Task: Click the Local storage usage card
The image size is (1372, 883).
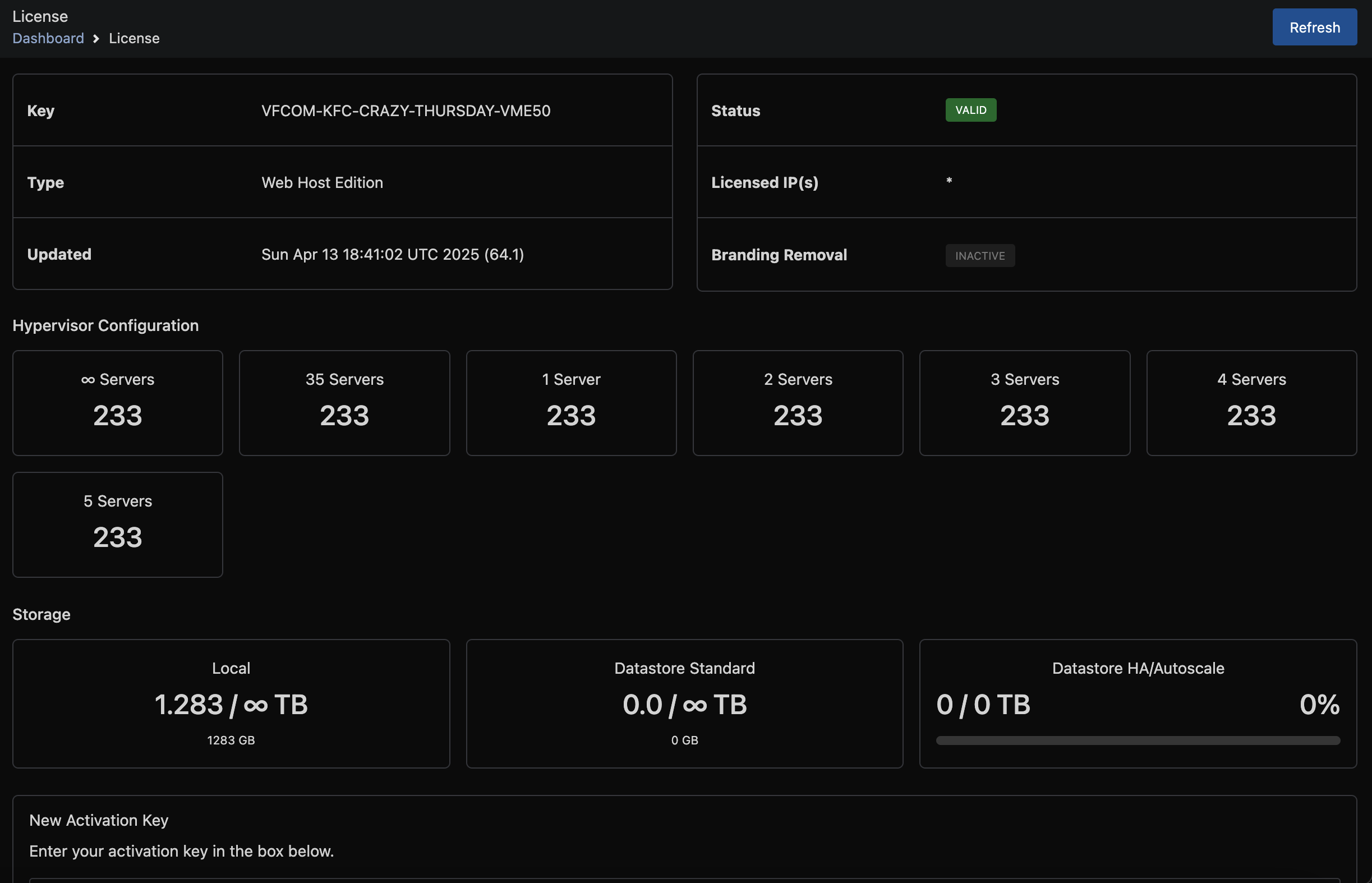Action: (231, 703)
